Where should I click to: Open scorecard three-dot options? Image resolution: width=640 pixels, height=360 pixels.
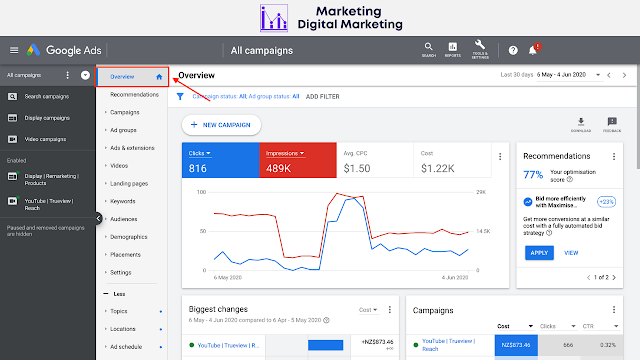pyautogui.click(x=500, y=157)
